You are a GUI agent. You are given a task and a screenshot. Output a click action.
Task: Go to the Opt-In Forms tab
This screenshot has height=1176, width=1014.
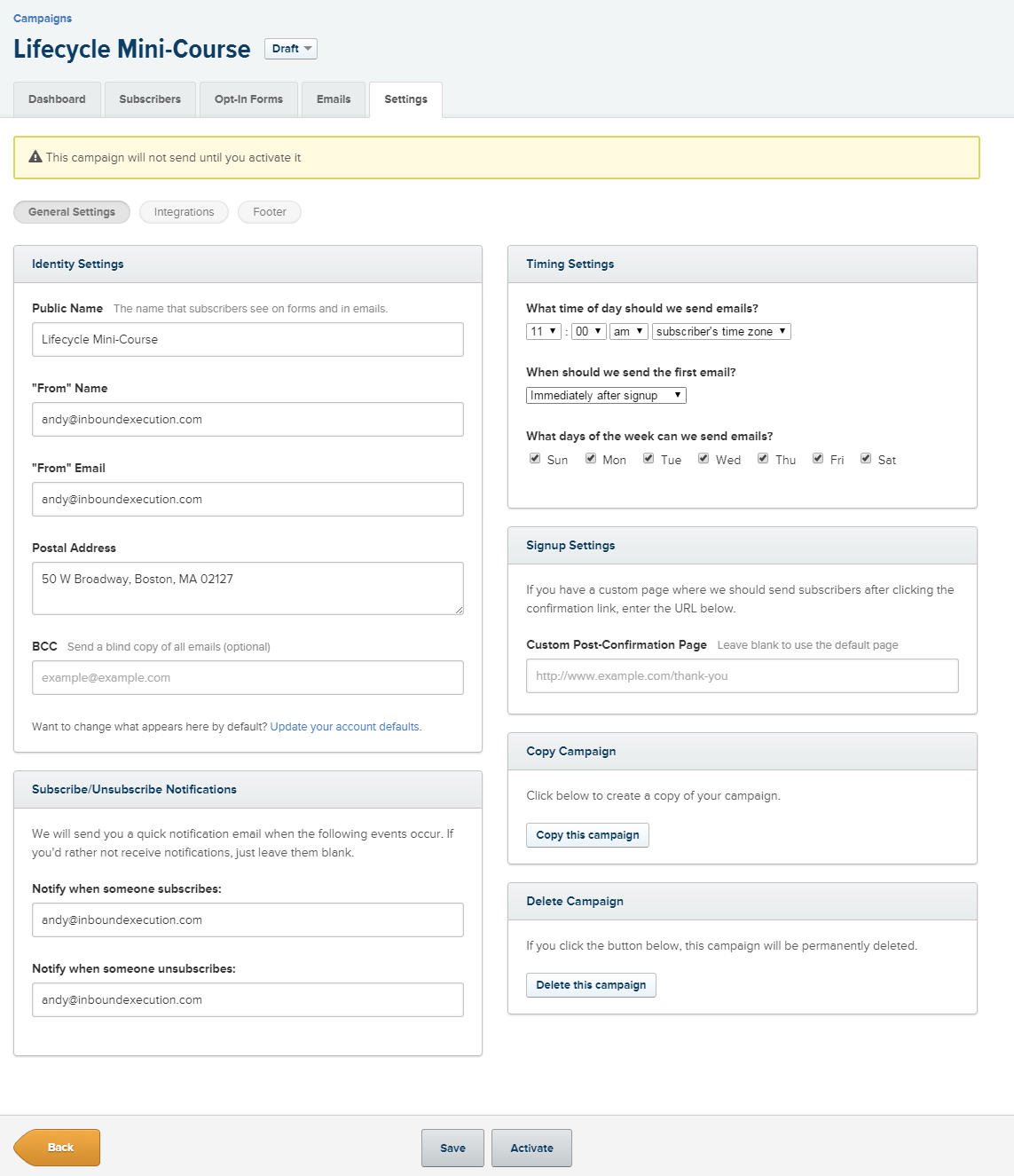click(248, 99)
